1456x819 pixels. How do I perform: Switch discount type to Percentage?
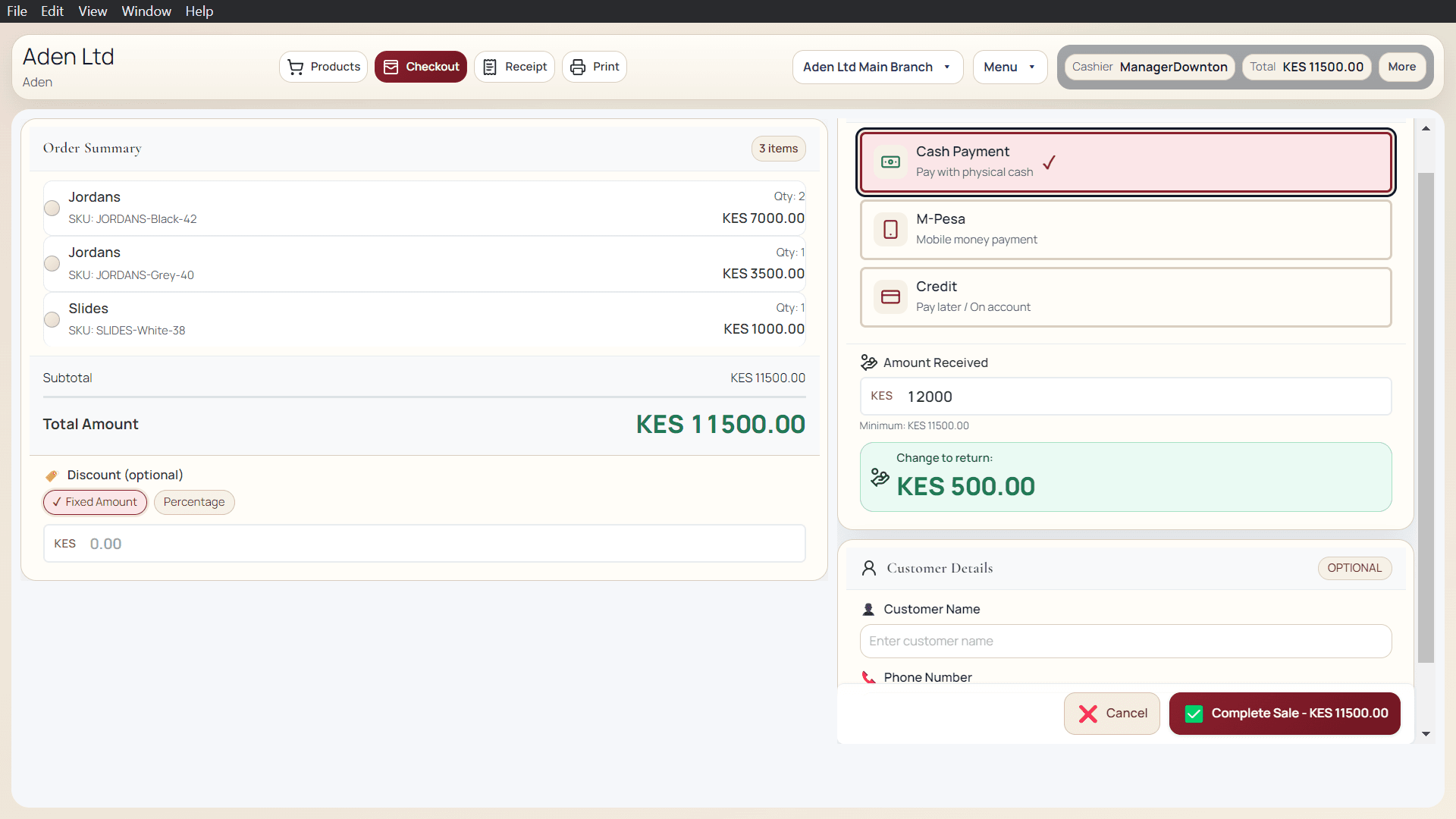(194, 502)
